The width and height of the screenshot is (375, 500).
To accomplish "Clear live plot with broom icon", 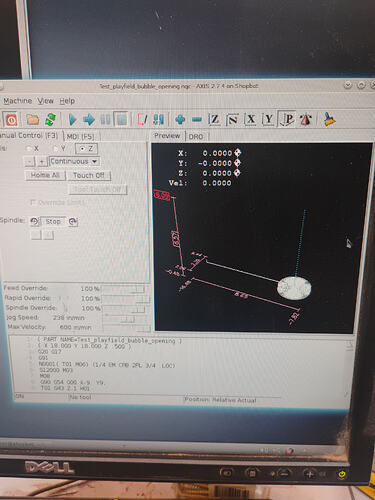I will (330, 119).
